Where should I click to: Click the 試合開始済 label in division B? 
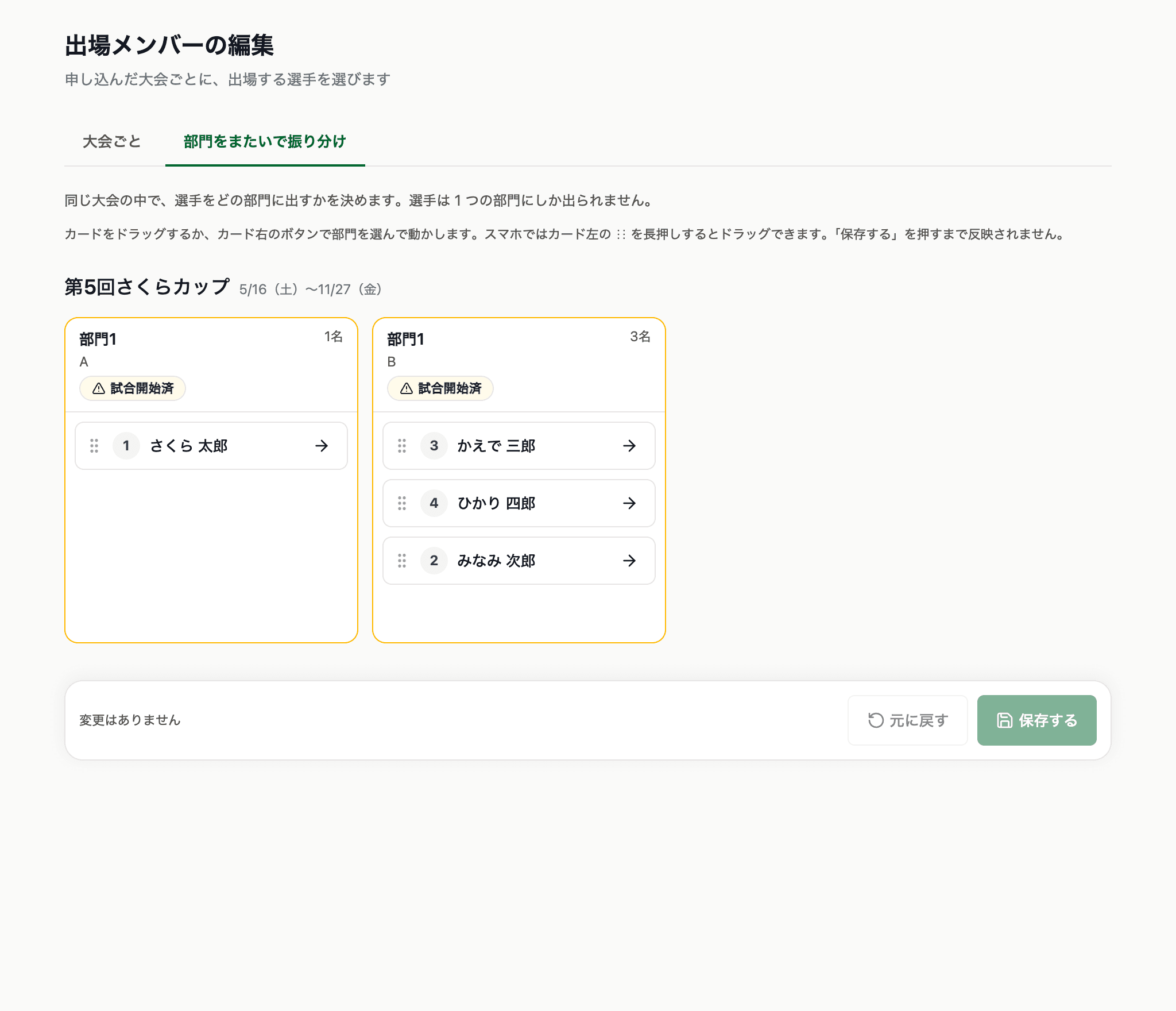(450, 389)
